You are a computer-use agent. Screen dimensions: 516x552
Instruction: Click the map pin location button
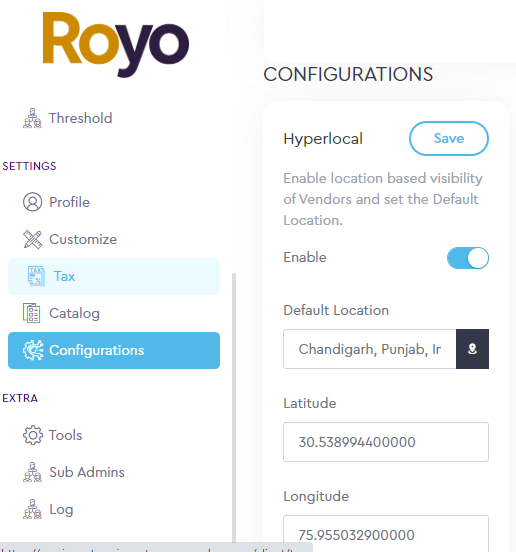(x=472, y=349)
